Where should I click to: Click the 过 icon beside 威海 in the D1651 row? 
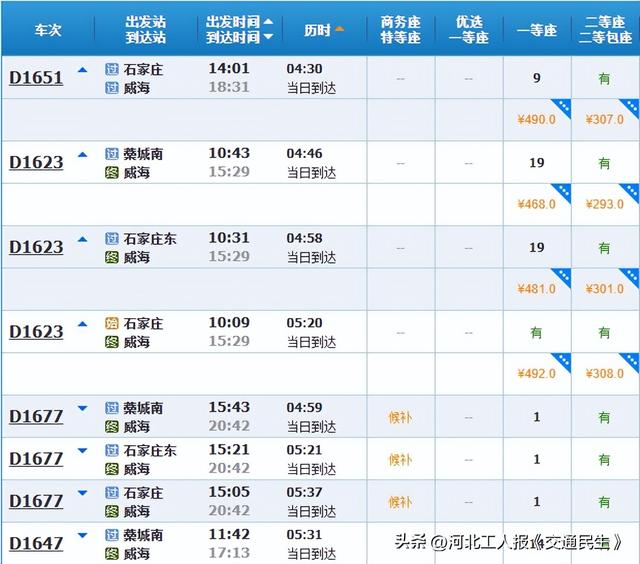(x=112, y=87)
